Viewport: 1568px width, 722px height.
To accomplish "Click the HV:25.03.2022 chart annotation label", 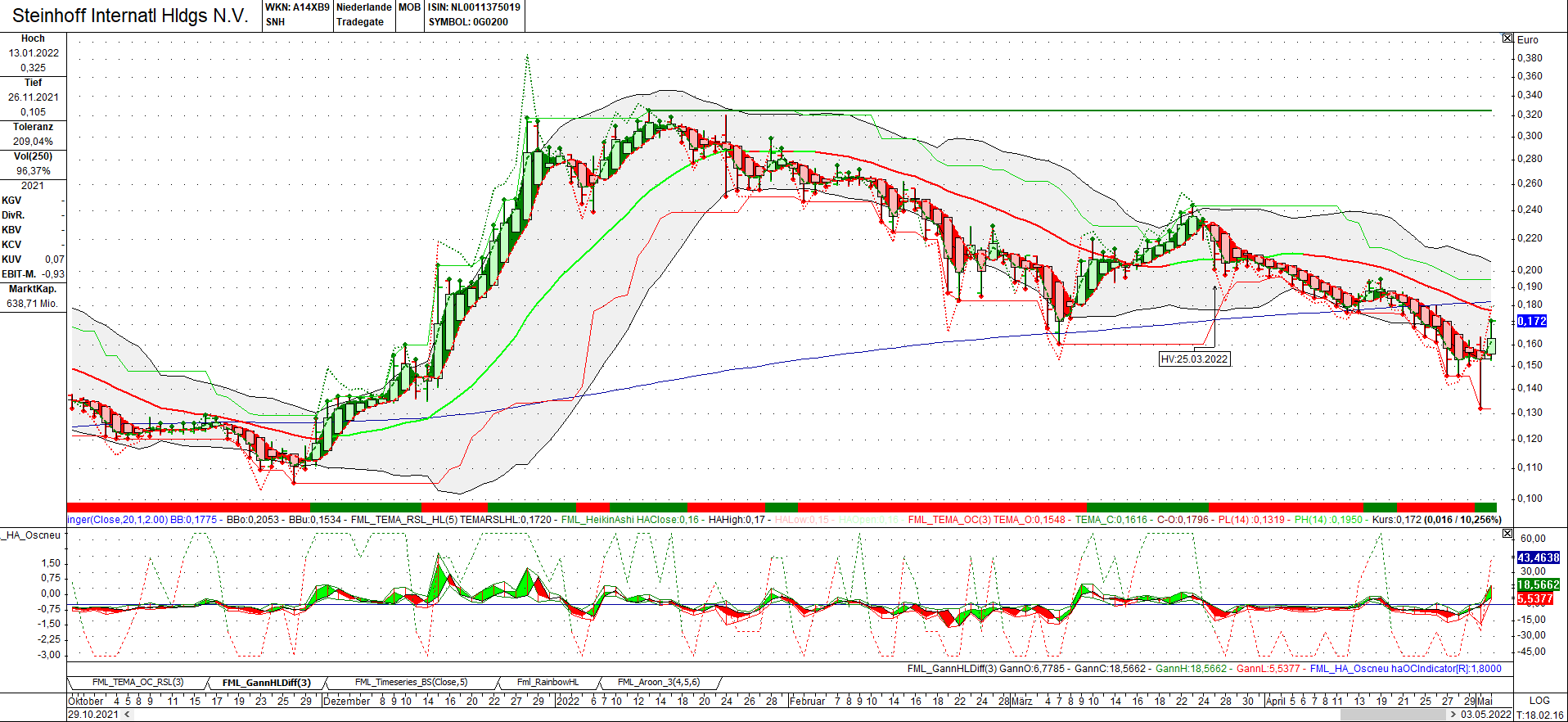I will (x=1195, y=359).
